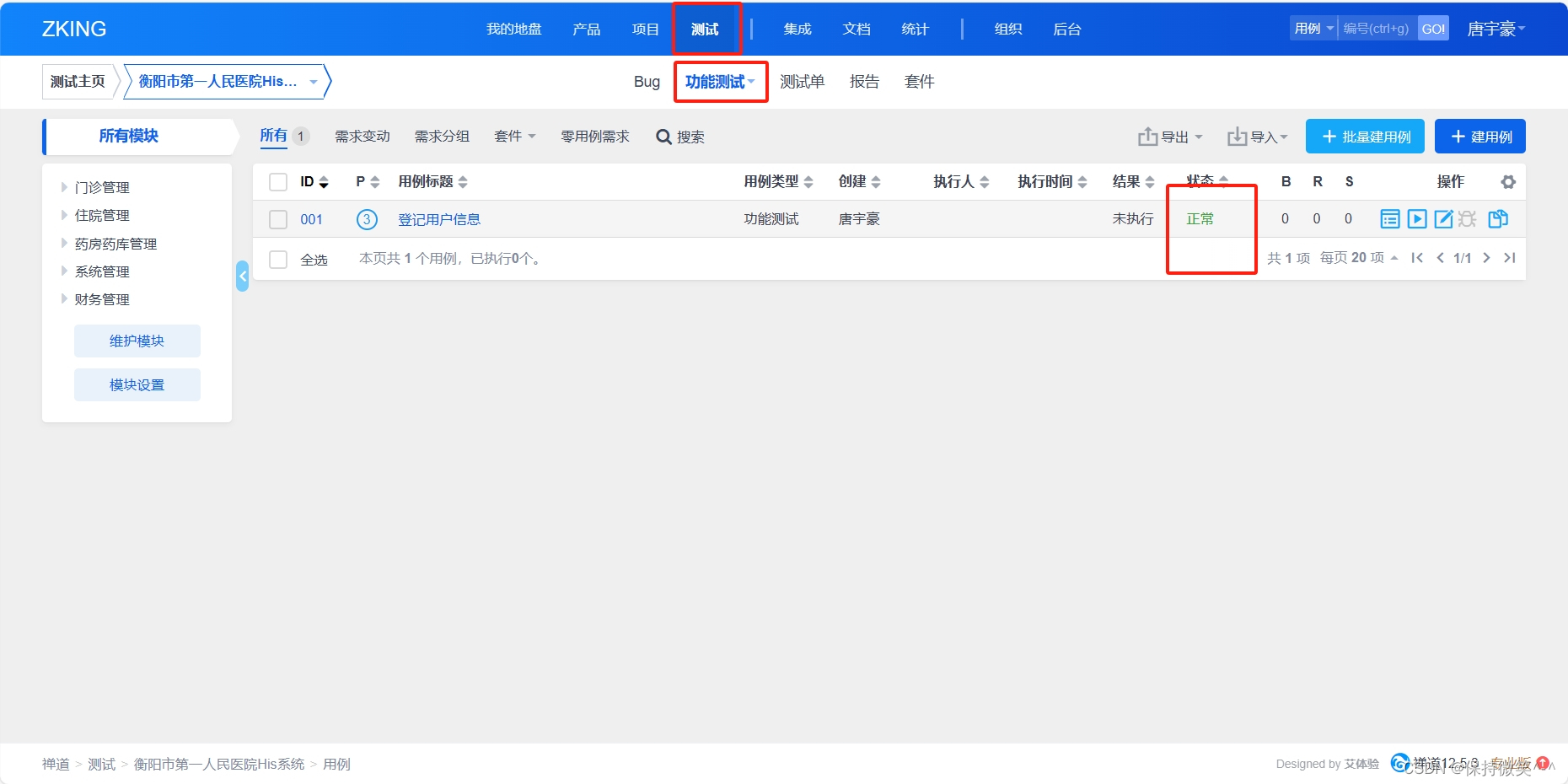The height and width of the screenshot is (784, 1568).
Task: Open 文档 in top navigation
Action: pos(856,29)
